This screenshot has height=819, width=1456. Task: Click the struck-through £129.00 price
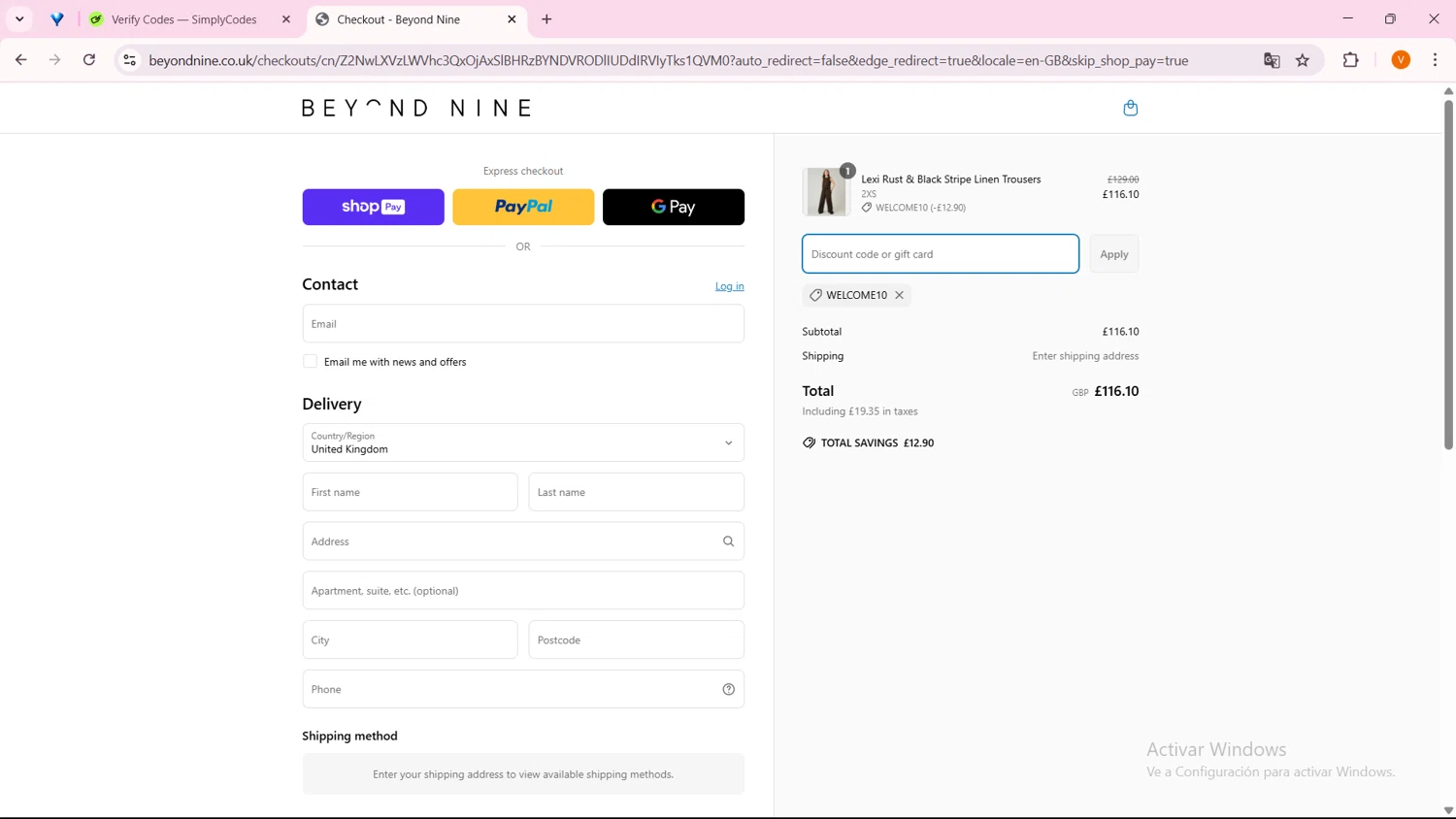point(1123,180)
